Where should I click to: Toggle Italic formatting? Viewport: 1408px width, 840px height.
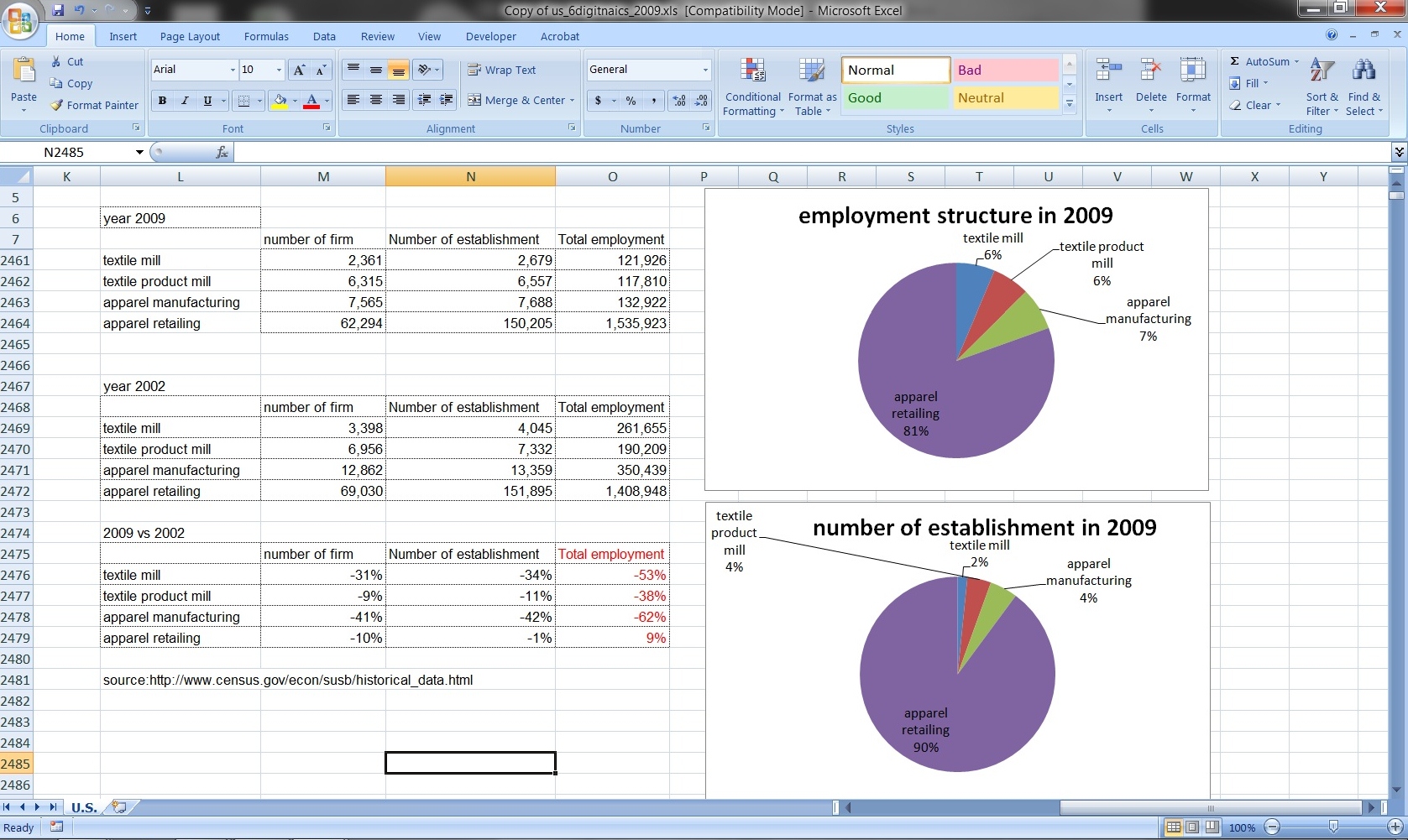pos(185,101)
